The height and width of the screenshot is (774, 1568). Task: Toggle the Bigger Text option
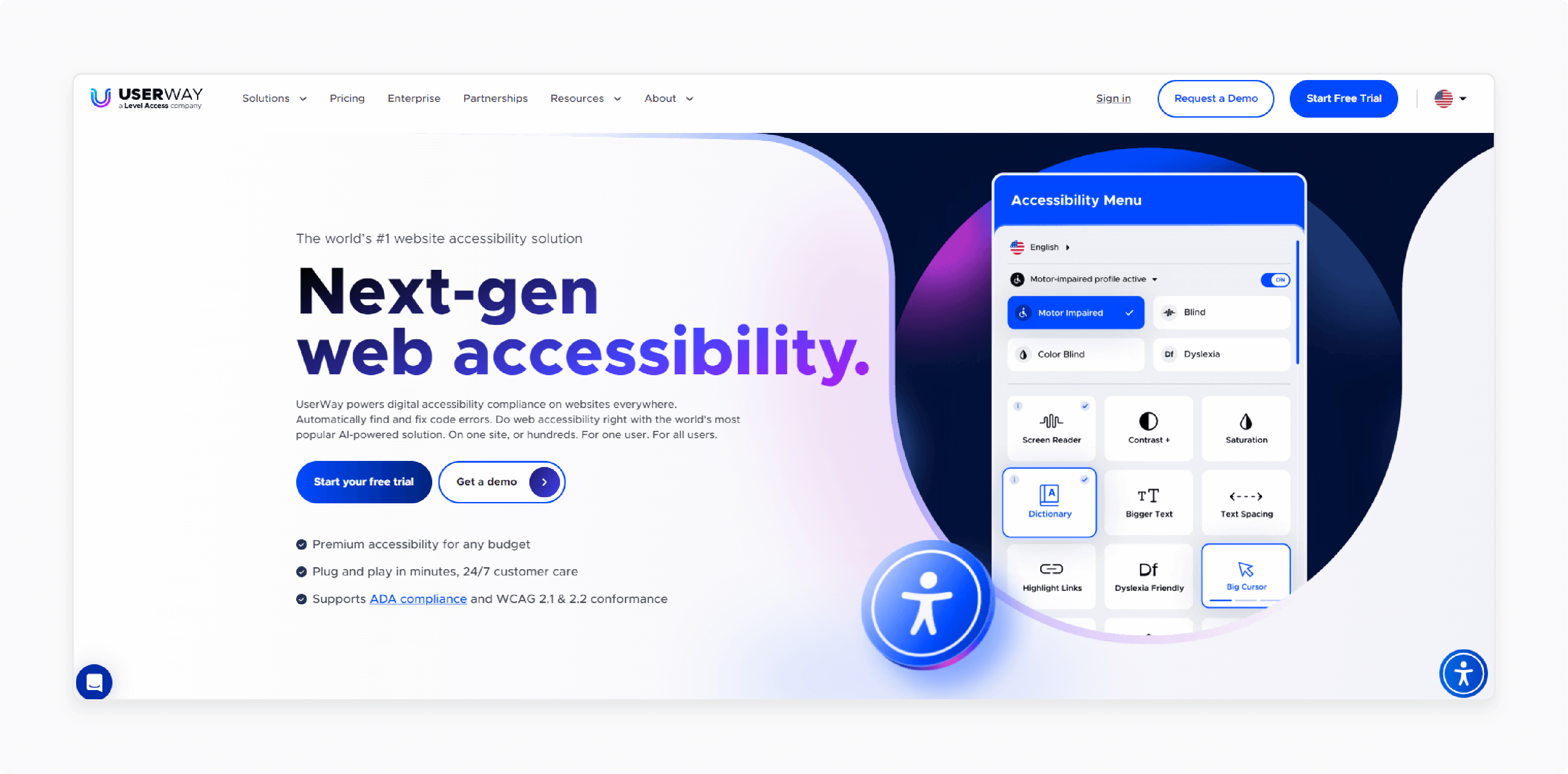click(x=1148, y=499)
